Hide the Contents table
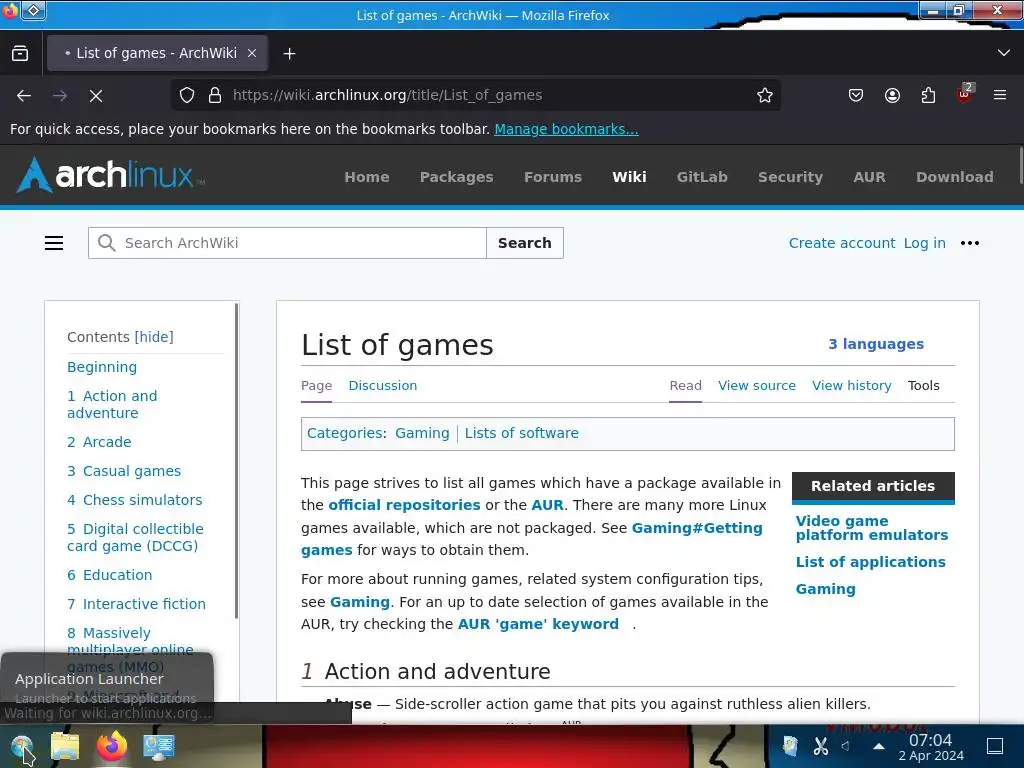1024x768 pixels. pyautogui.click(x=154, y=337)
